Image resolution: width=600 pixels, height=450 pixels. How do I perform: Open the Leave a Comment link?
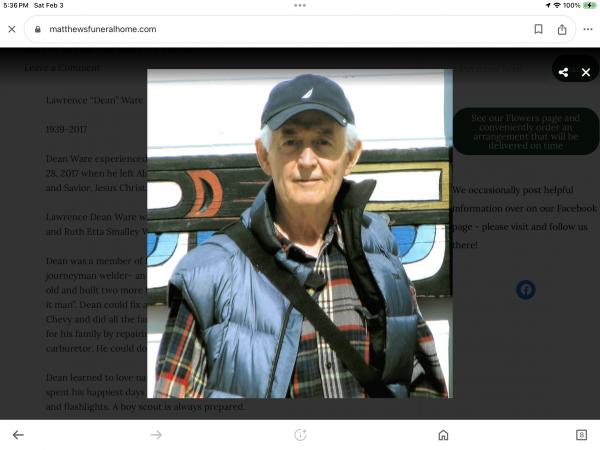pyautogui.click(x=62, y=68)
